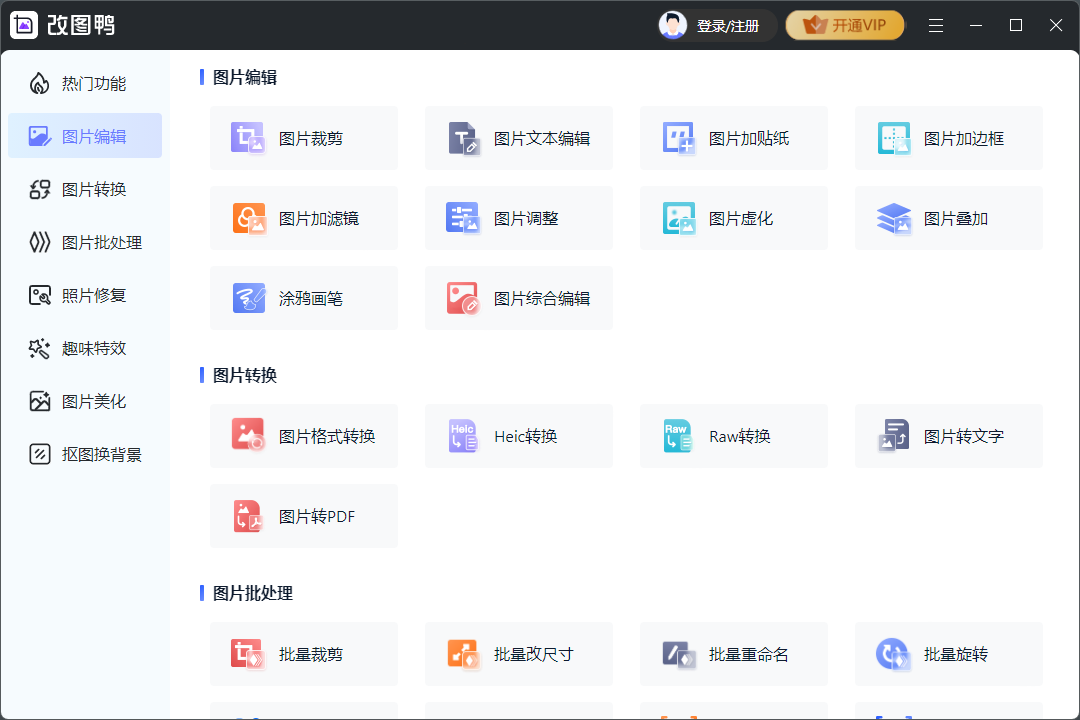Launch the 涂鸦画笔 doodle brush icon
Viewport: 1080px width, 720px height.
pos(248,298)
